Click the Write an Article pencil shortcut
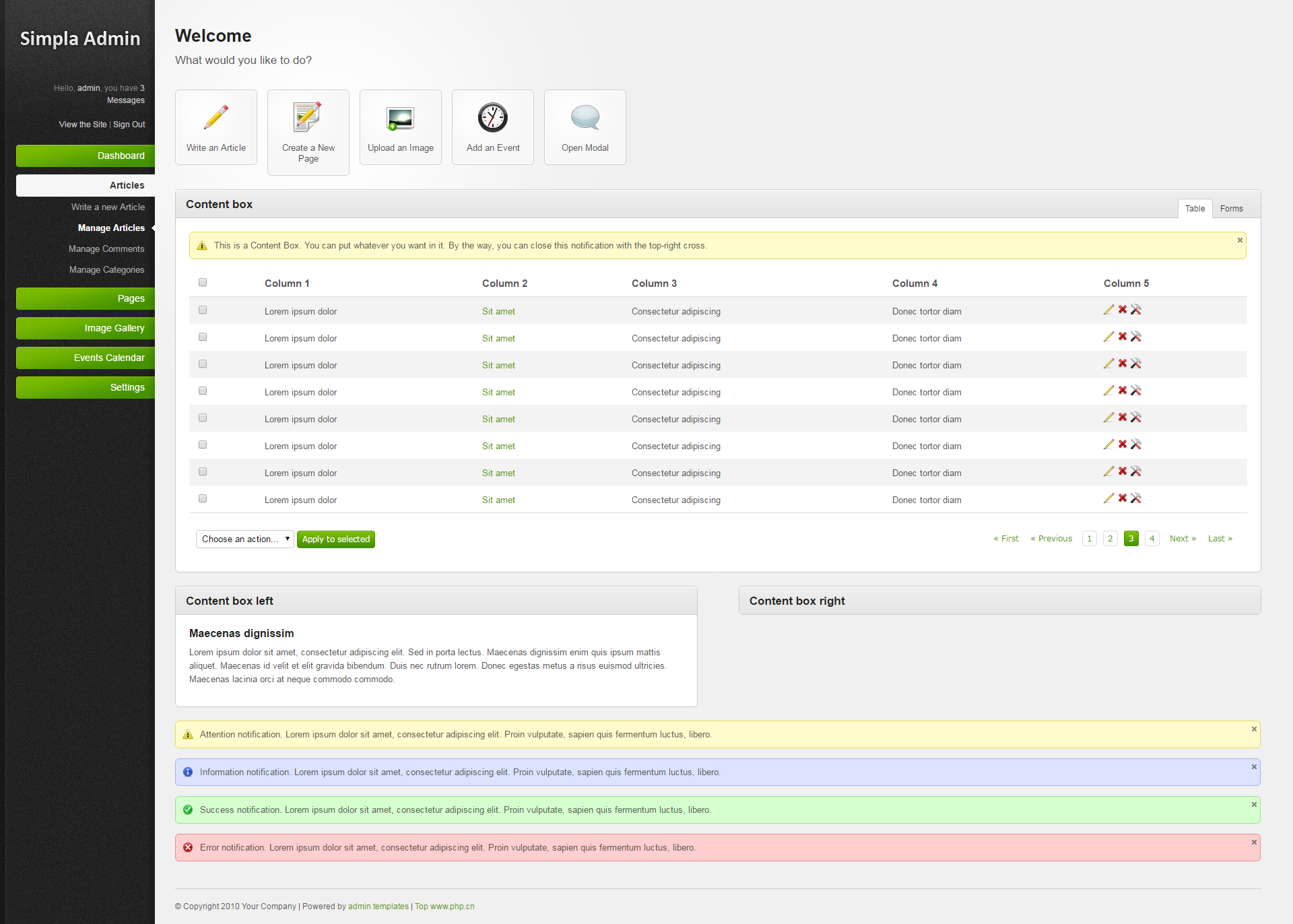 point(216,127)
